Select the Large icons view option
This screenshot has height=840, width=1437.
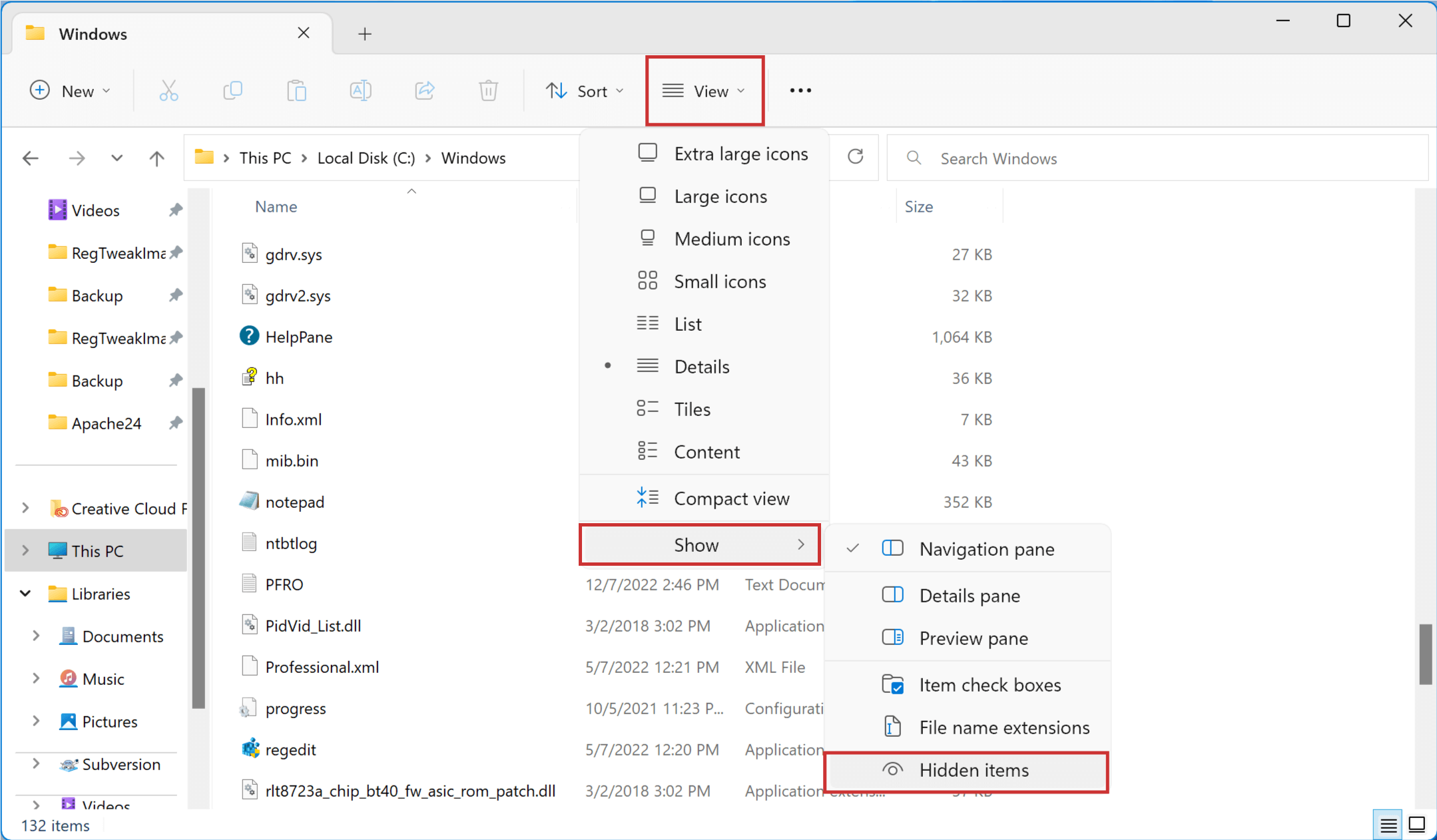click(720, 196)
